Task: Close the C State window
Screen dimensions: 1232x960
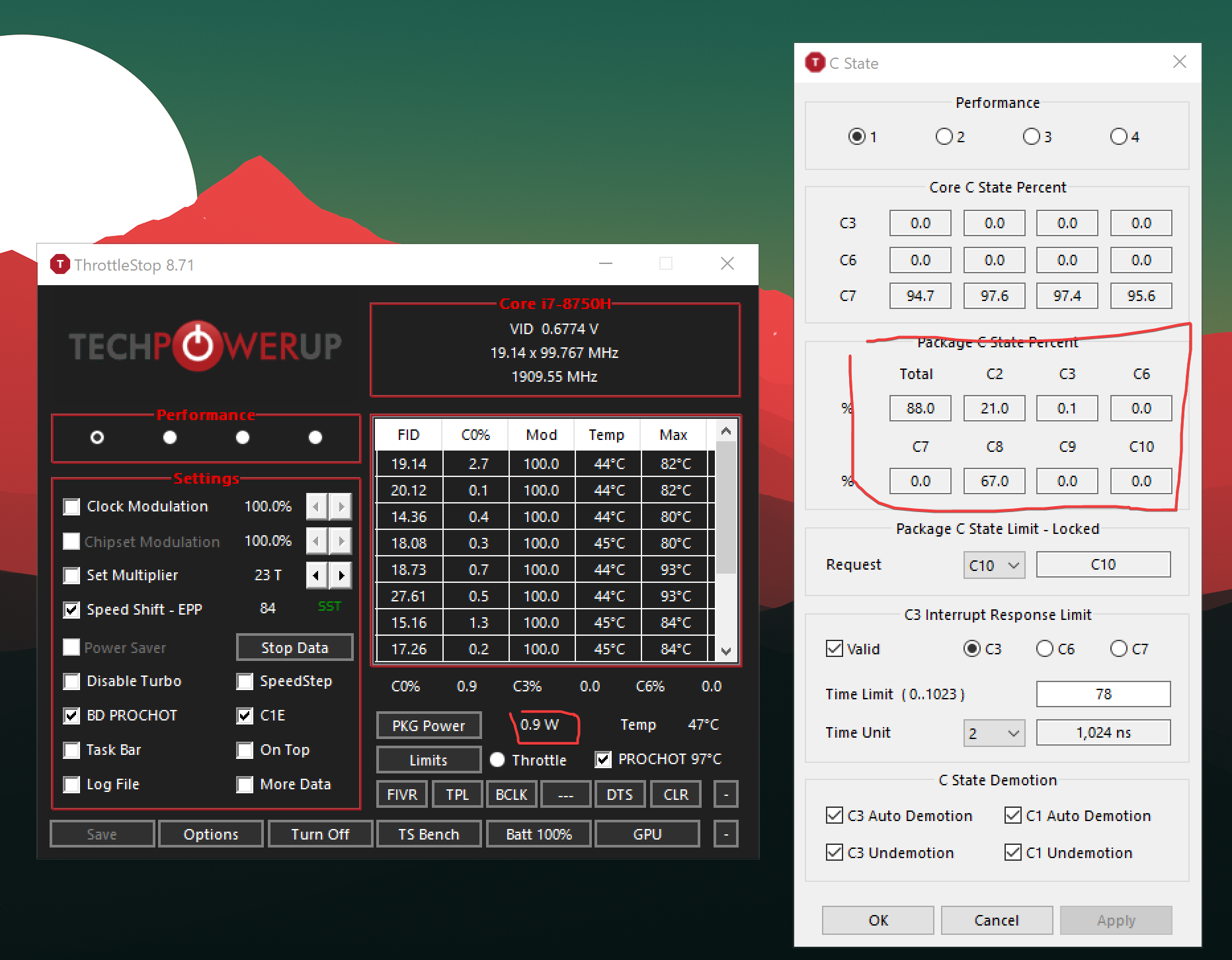Action: (x=1180, y=62)
